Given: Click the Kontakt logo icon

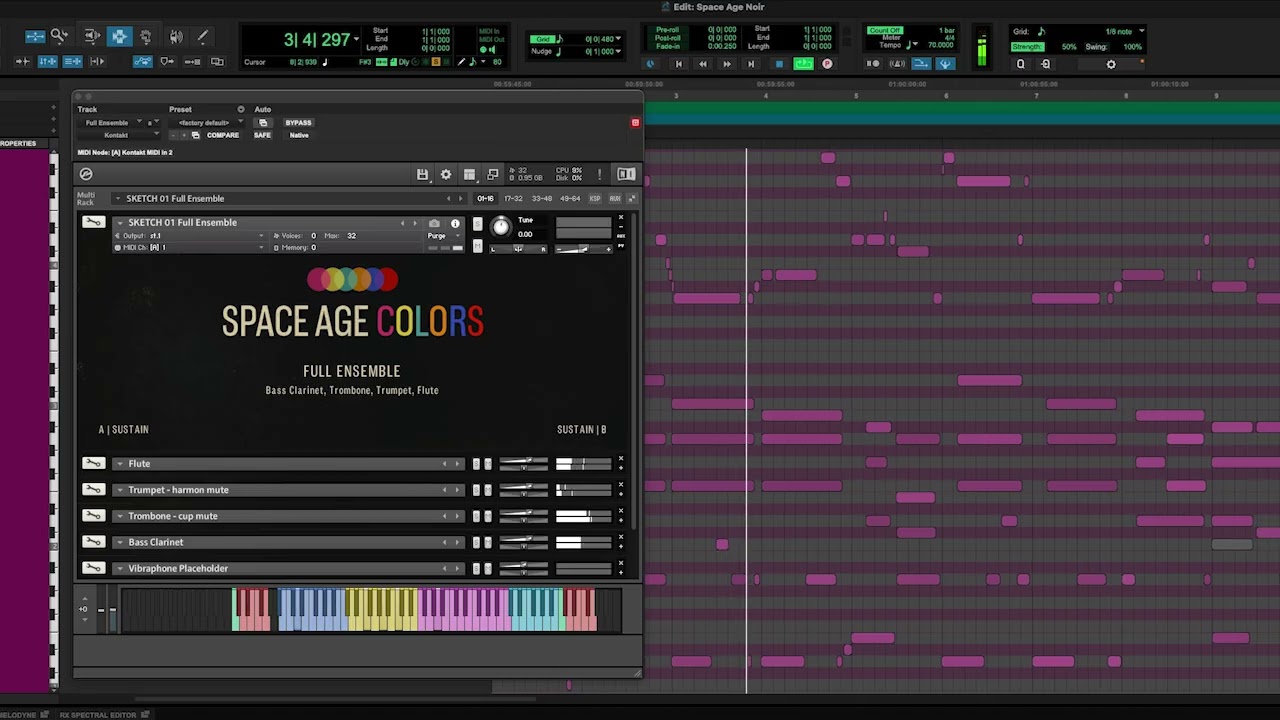Looking at the screenshot, I should click(86, 174).
